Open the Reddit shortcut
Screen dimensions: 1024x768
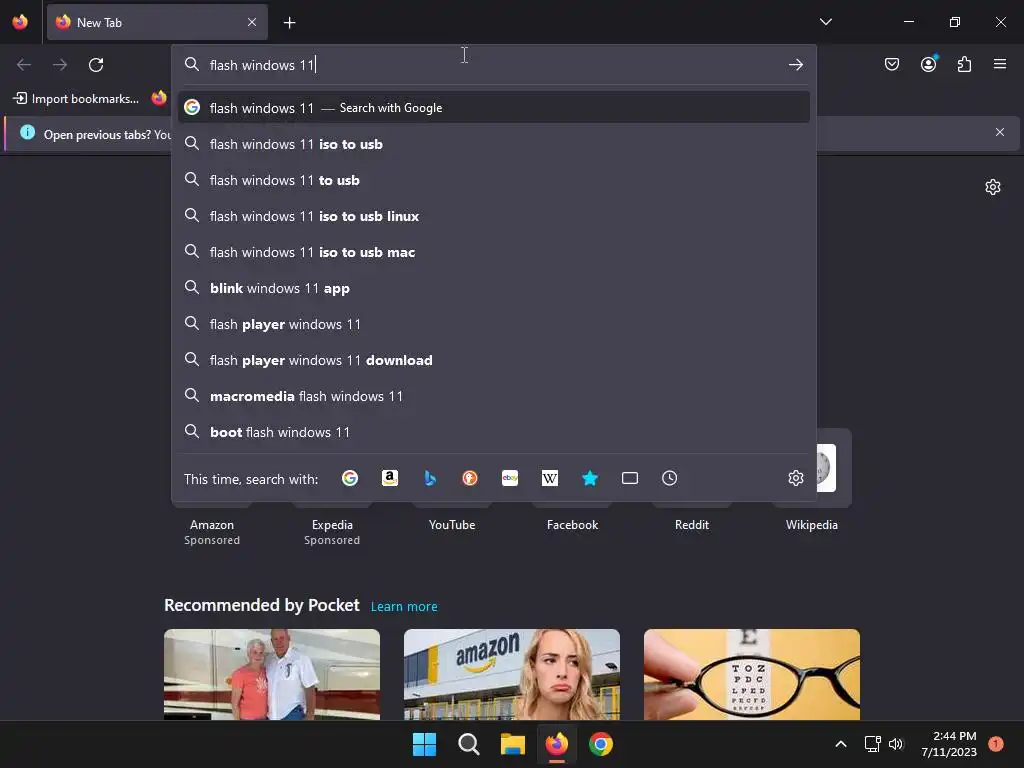692,524
